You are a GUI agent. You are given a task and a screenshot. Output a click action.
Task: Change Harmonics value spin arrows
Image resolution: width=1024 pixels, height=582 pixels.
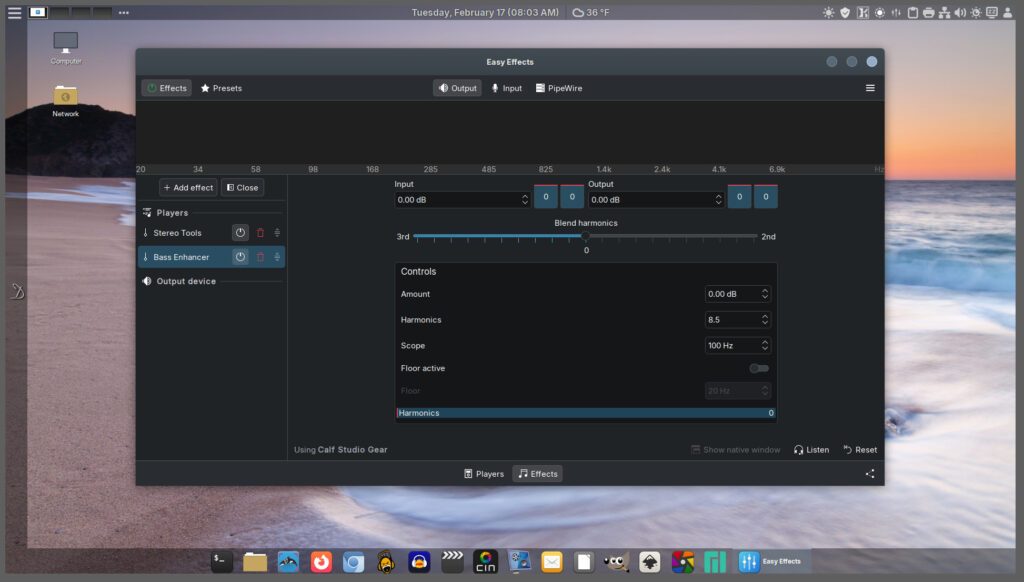[765, 320]
